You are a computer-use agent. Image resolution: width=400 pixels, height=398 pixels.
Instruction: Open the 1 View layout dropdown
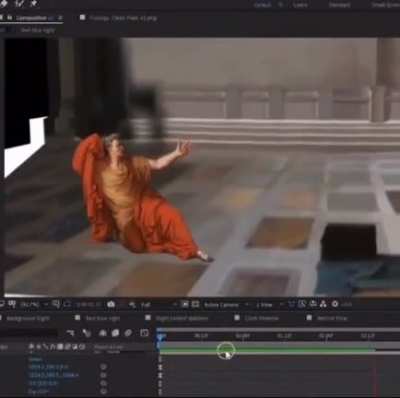(x=268, y=305)
